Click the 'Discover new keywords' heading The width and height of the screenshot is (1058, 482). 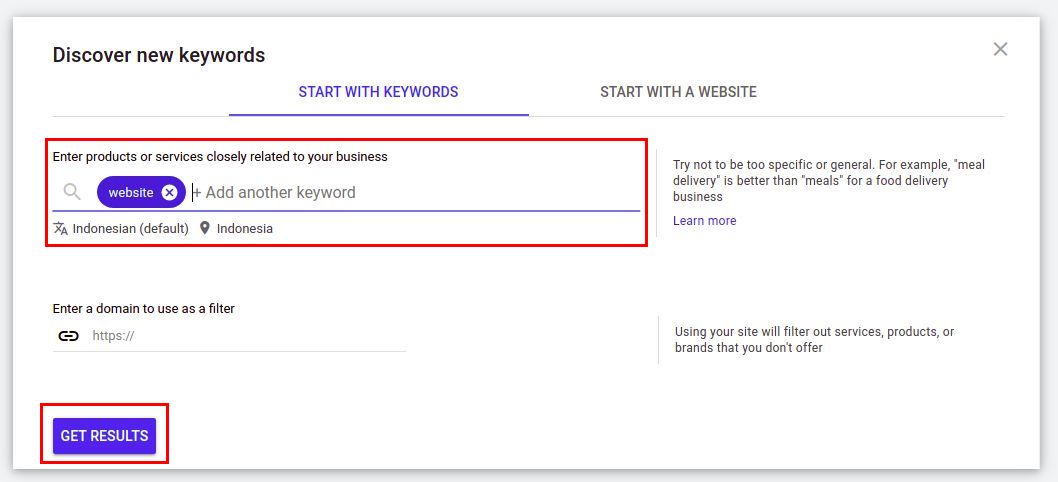[159, 55]
